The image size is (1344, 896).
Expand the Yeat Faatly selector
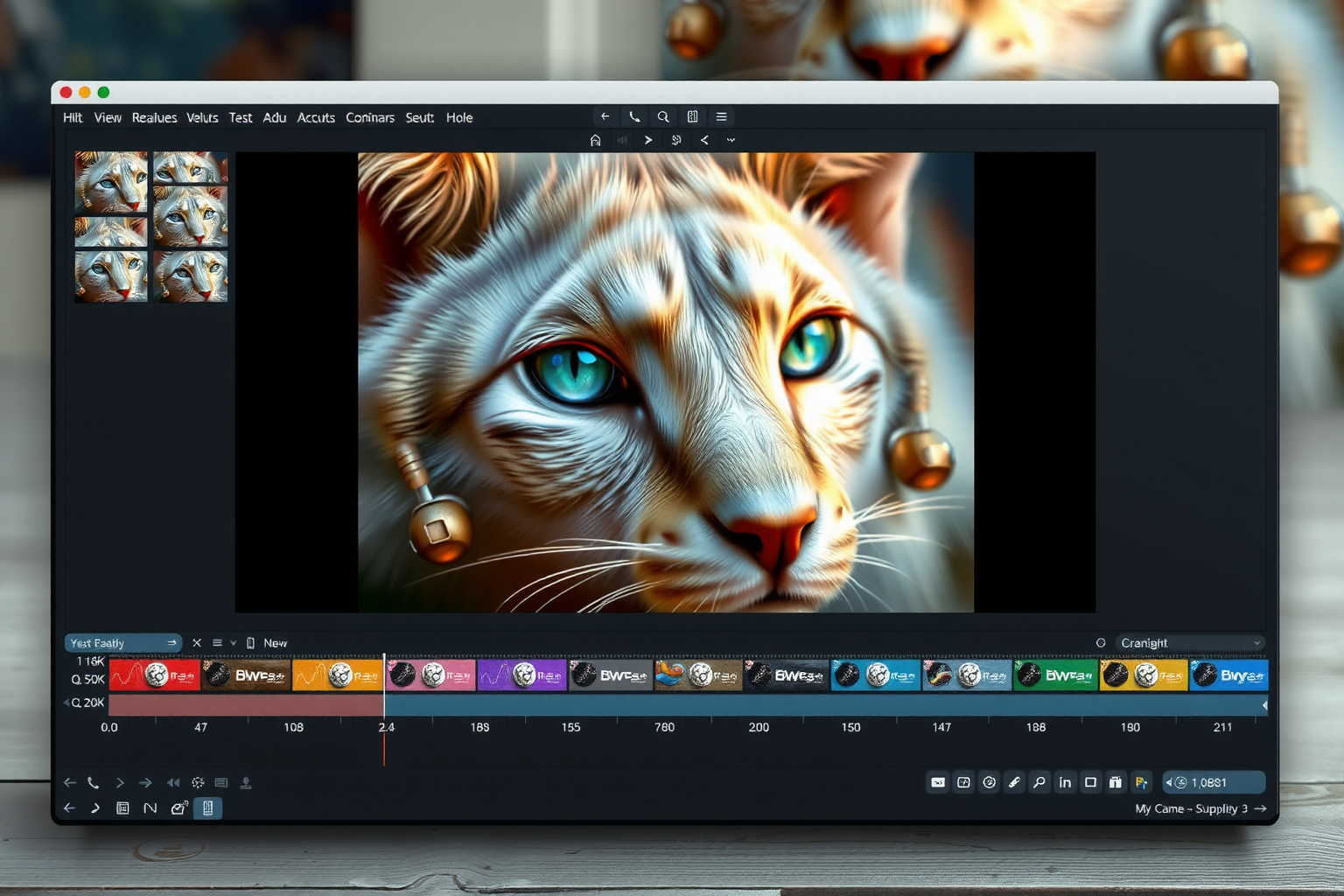point(122,643)
